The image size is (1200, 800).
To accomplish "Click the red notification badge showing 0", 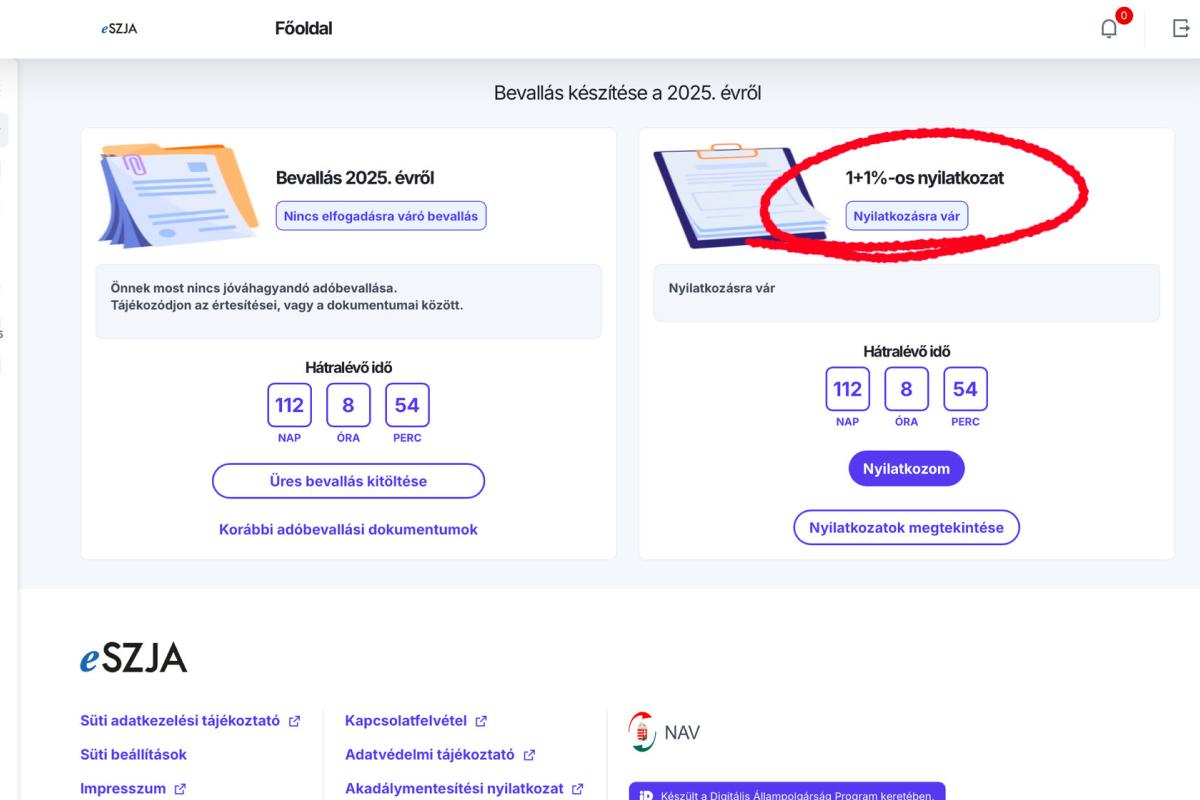I will [x=1122, y=16].
